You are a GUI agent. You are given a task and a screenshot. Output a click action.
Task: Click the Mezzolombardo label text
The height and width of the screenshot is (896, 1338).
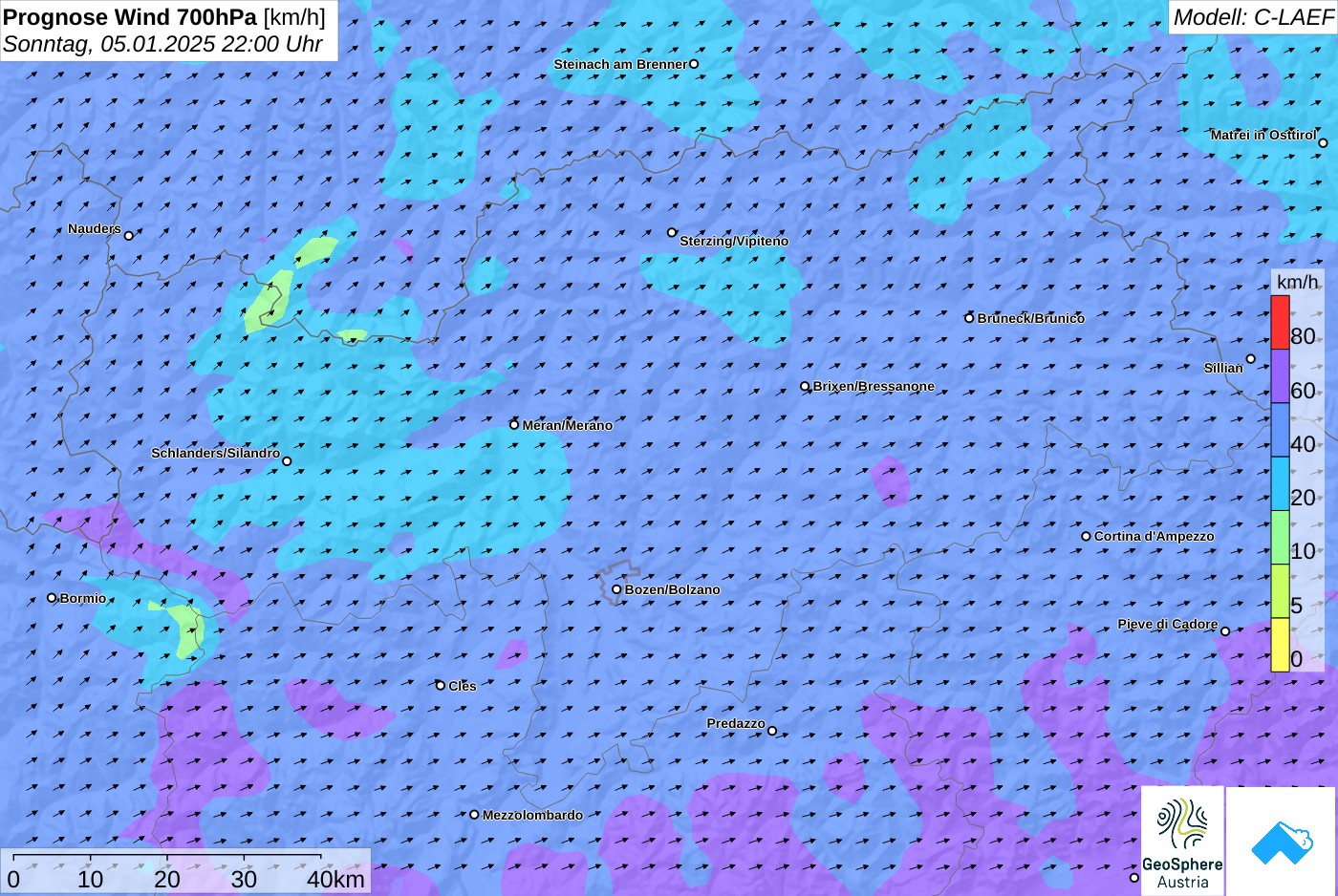coord(532,815)
